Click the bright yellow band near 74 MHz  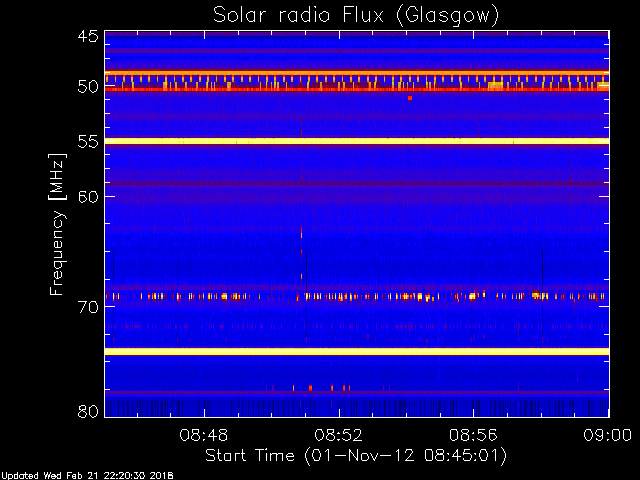357,351
